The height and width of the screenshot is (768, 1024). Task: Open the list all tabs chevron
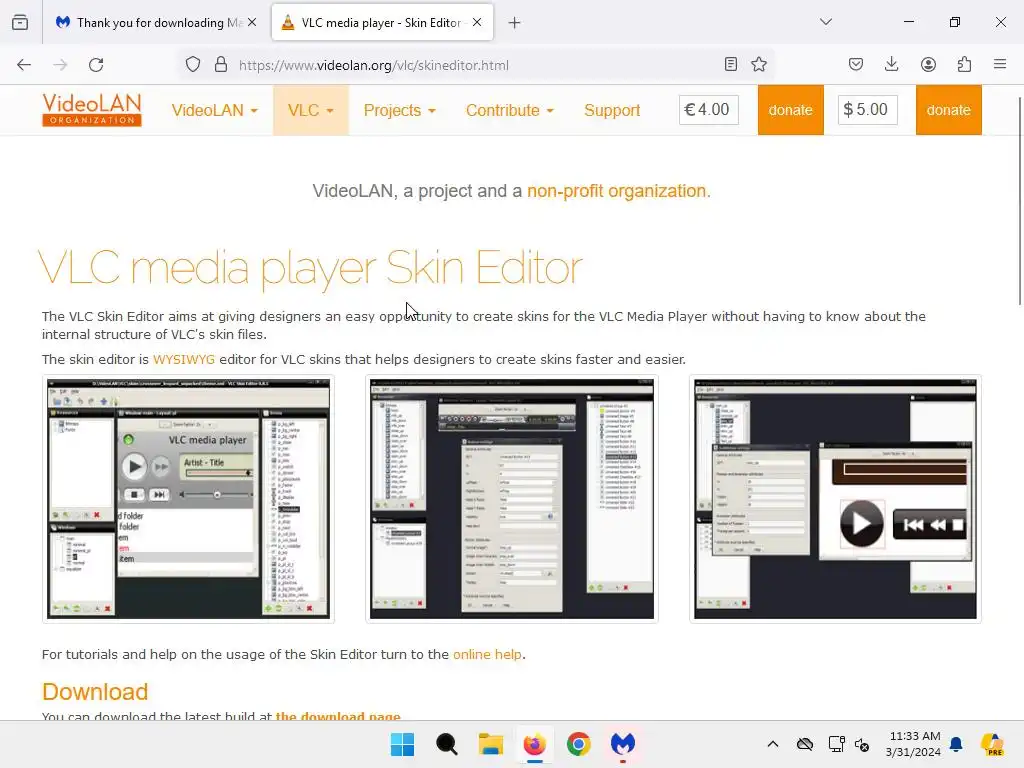coord(826,22)
